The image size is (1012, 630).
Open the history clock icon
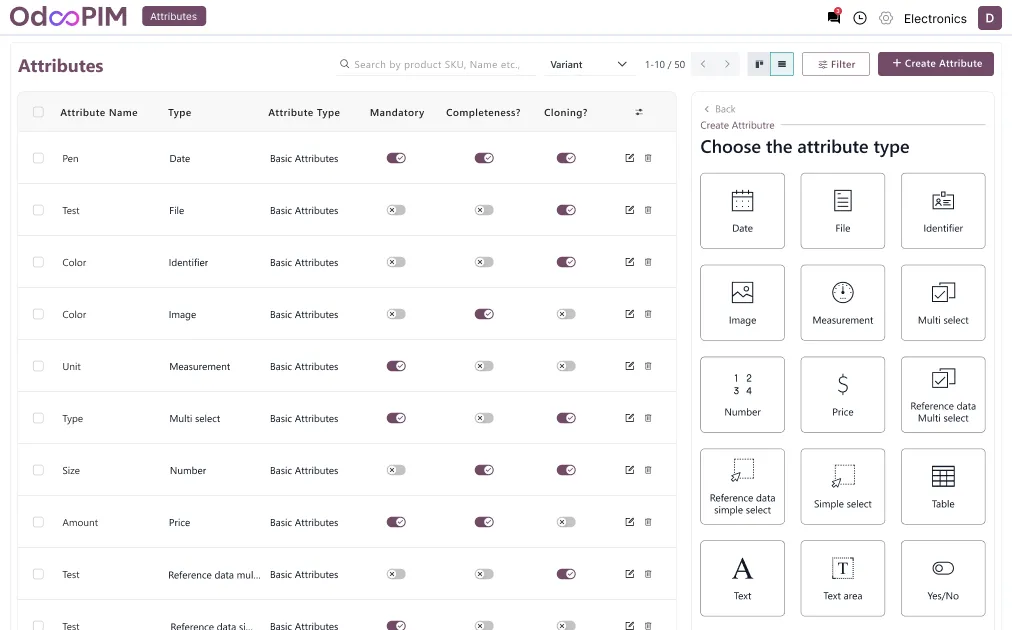click(860, 18)
